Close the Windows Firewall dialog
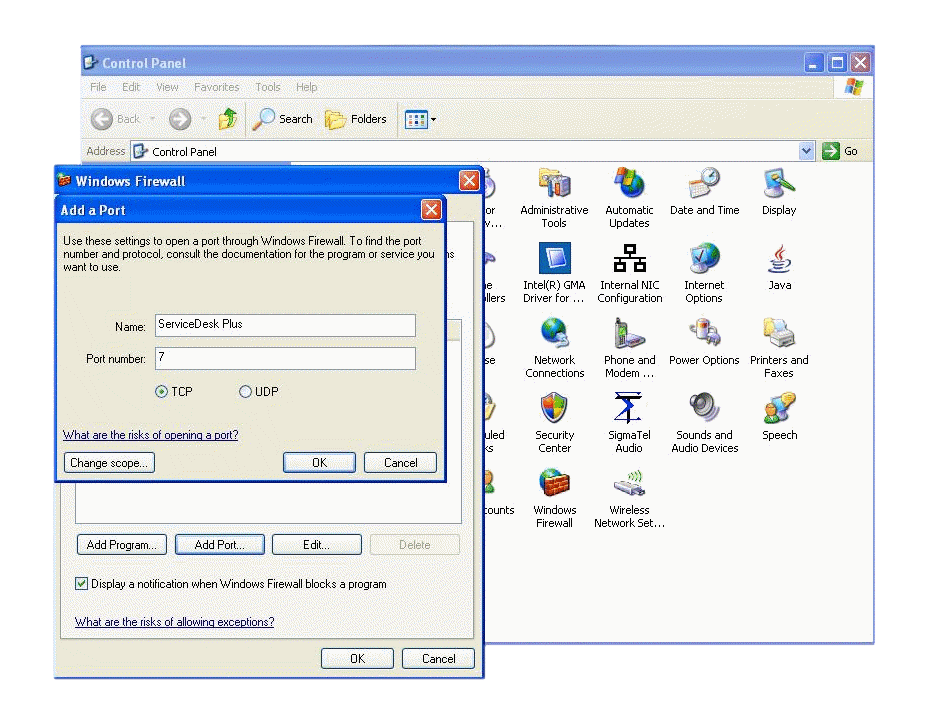Screen dimensions: 940x712 coord(469,180)
